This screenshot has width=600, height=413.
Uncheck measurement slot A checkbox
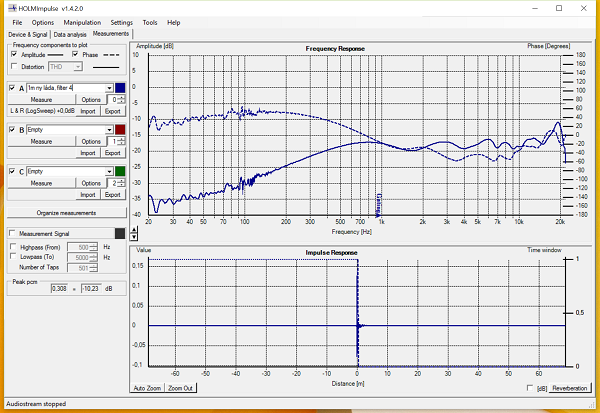(12, 88)
